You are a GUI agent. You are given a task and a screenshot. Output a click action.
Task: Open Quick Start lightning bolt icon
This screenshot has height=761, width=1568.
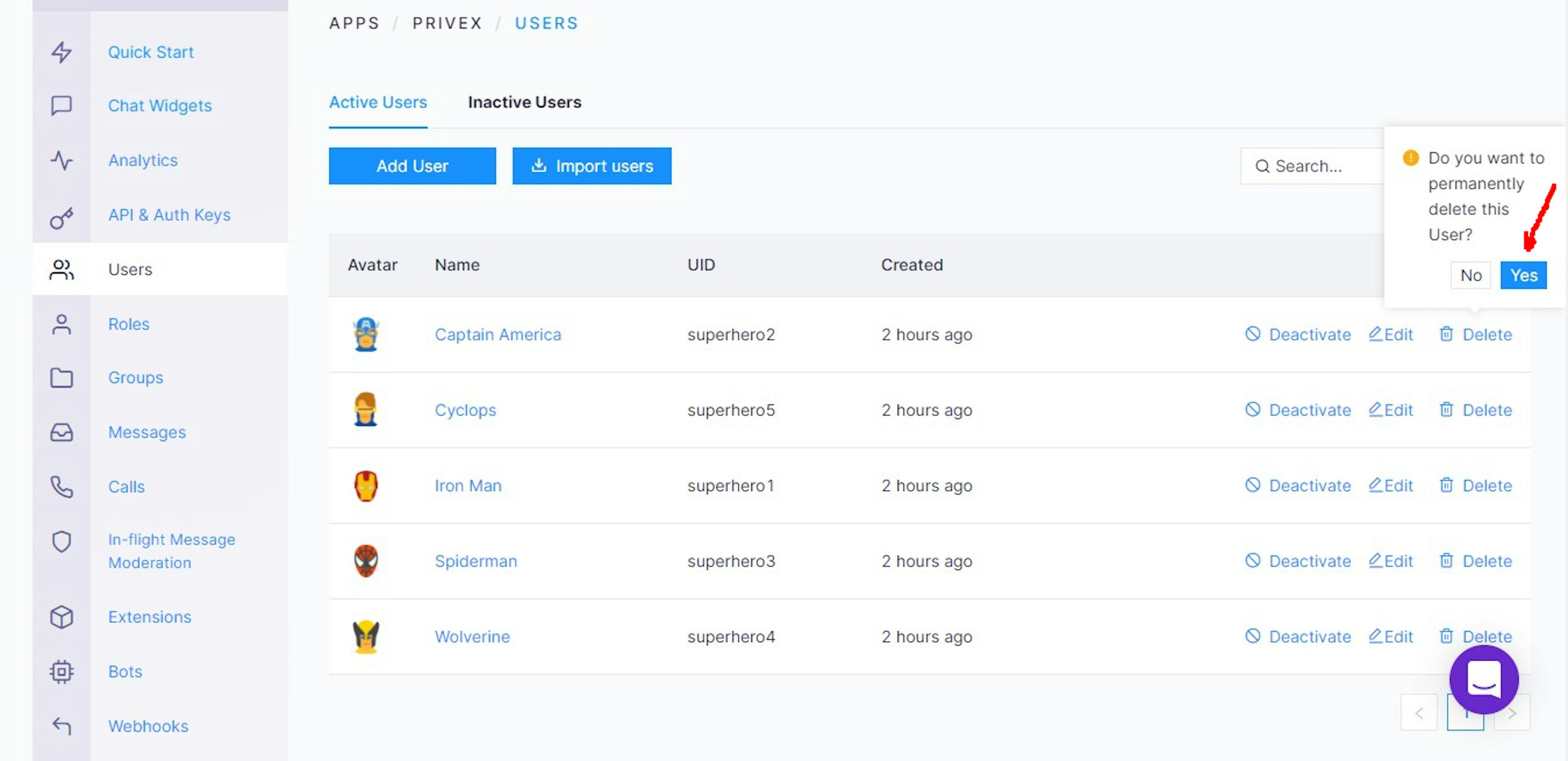pyautogui.click(x=62, y=52)
